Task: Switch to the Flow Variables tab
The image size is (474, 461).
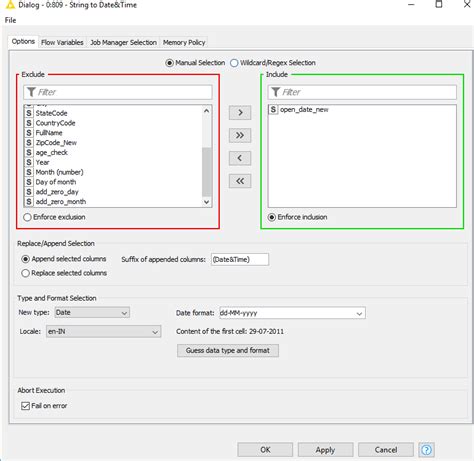Action: [62, 42]
